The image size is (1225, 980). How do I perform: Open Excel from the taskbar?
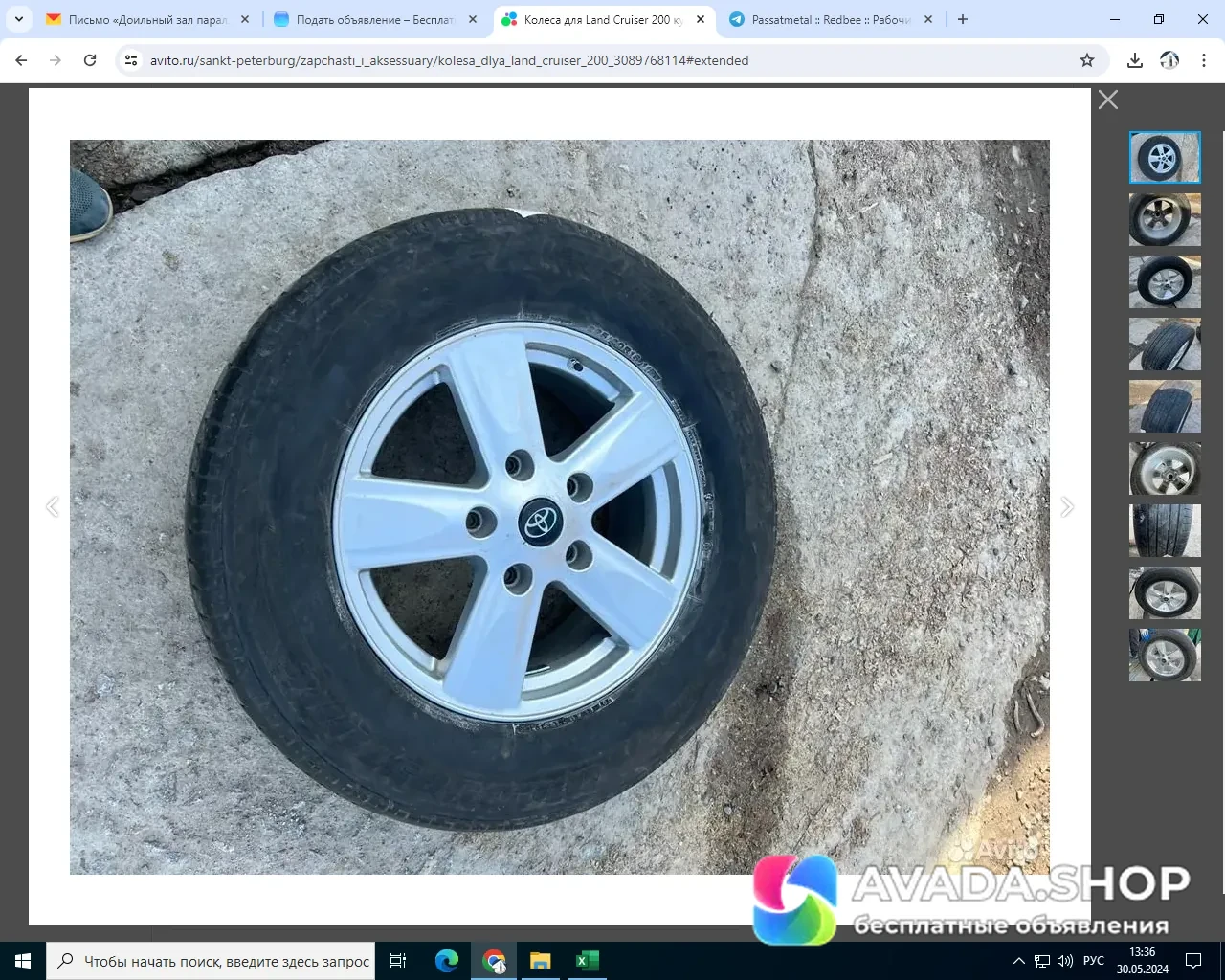click(588, 961)
